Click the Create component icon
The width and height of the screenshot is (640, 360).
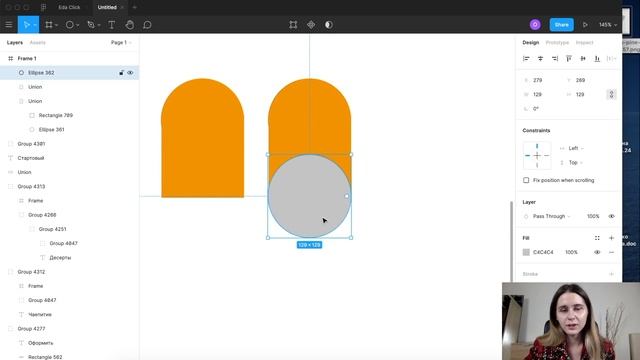[x=311, y=25]
